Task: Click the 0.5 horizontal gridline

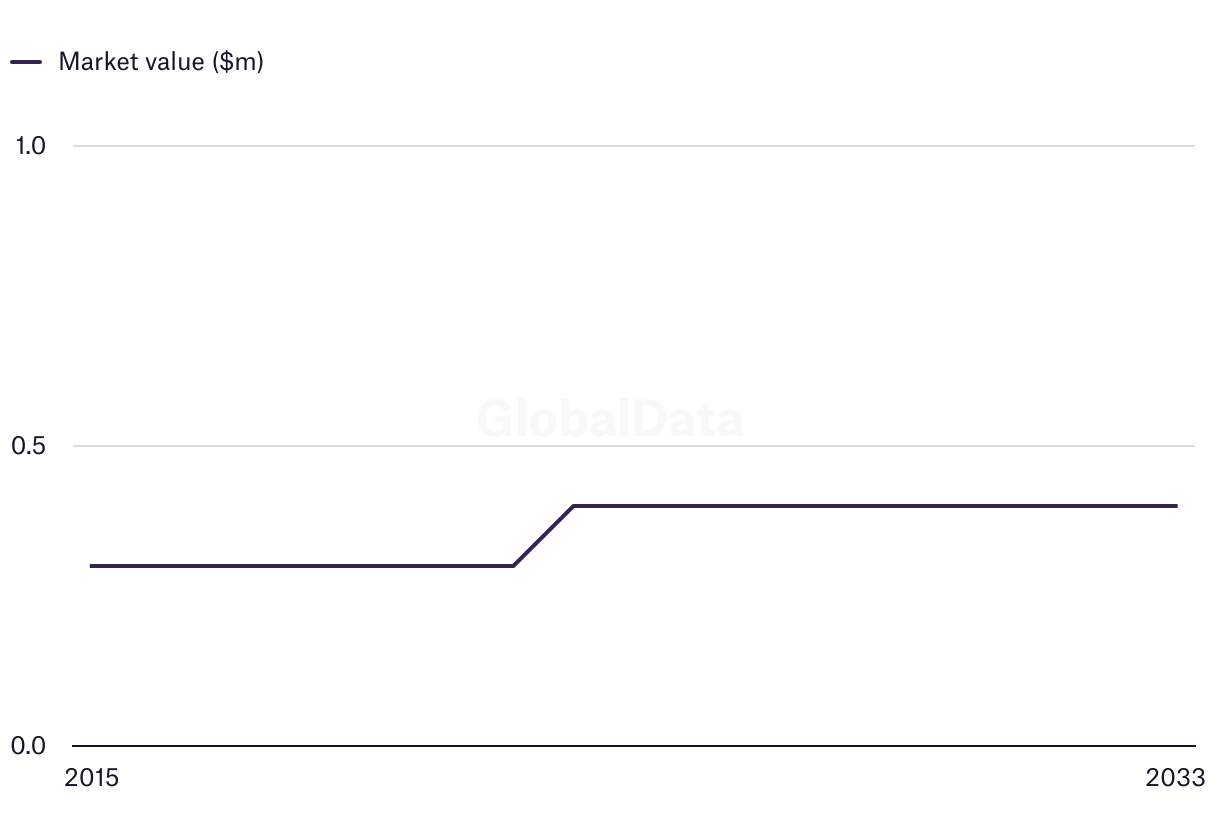Action: [x=634, y=446]
